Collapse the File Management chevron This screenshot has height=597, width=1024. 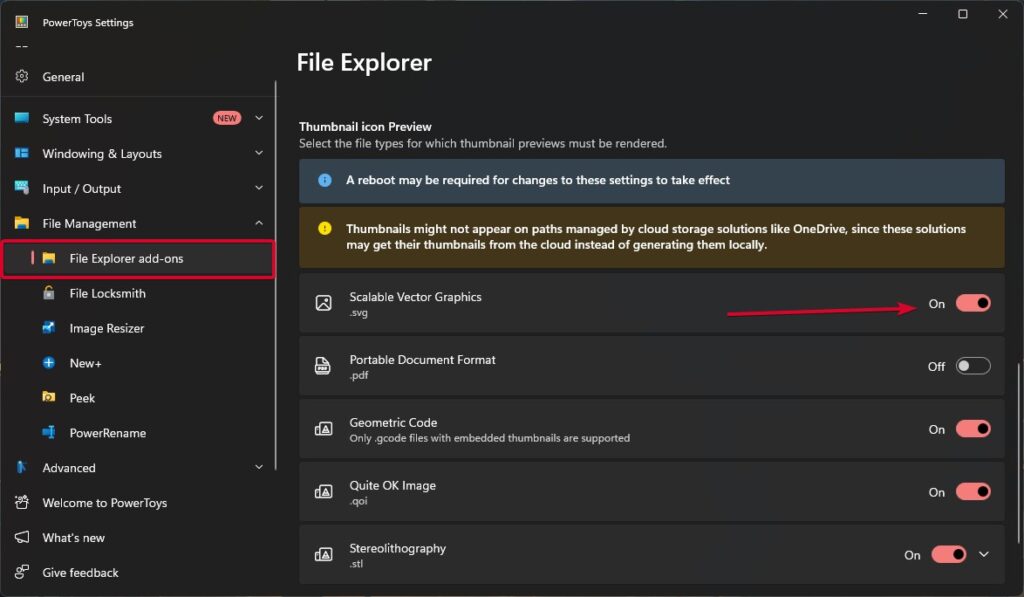coord(259,223)
